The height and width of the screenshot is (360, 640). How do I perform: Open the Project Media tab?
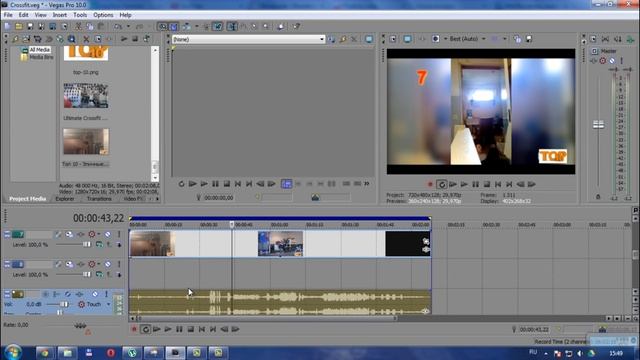coord(27,199)
